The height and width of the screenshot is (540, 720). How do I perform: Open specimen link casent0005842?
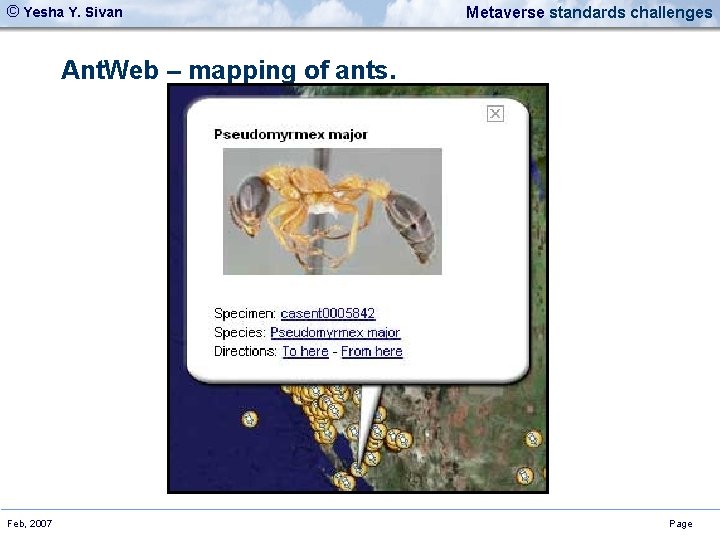328,313
